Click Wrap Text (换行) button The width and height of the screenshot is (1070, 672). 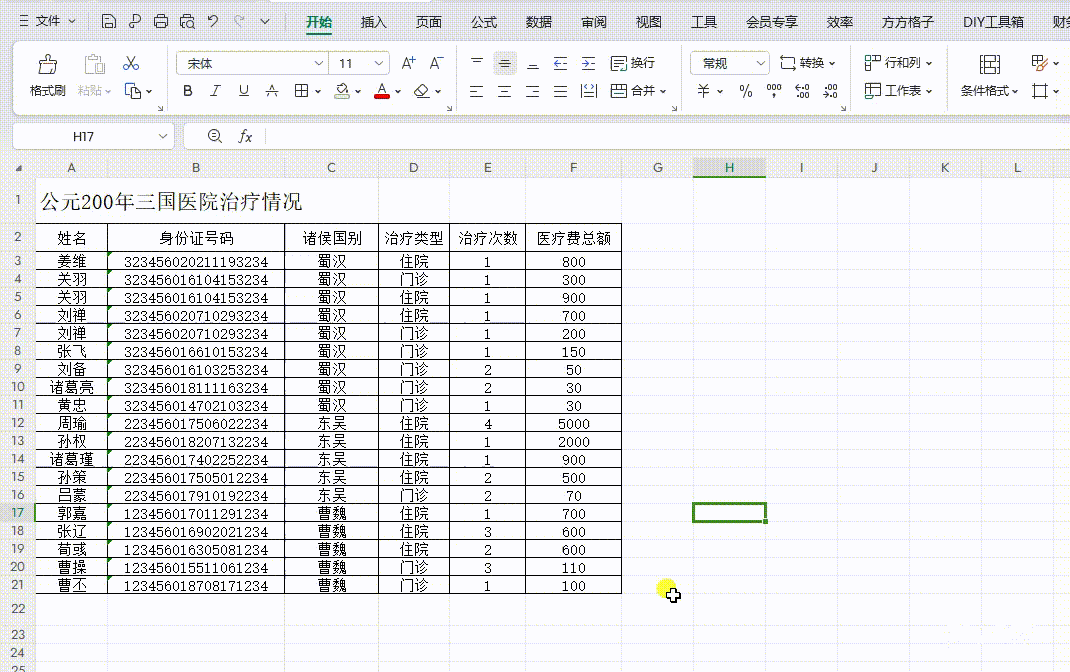633,63
